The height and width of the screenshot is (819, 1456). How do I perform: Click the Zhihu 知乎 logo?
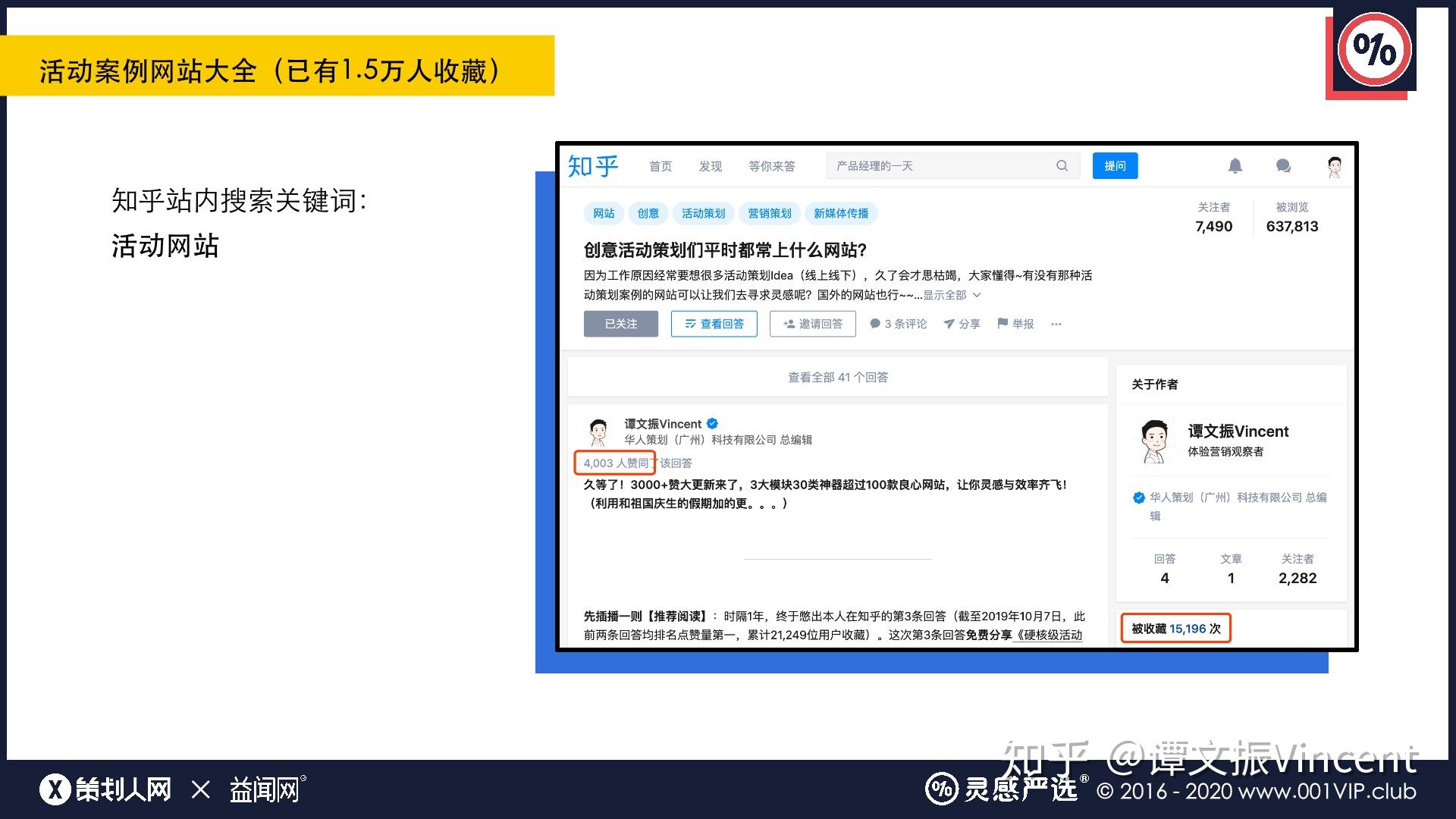point(593,166)
